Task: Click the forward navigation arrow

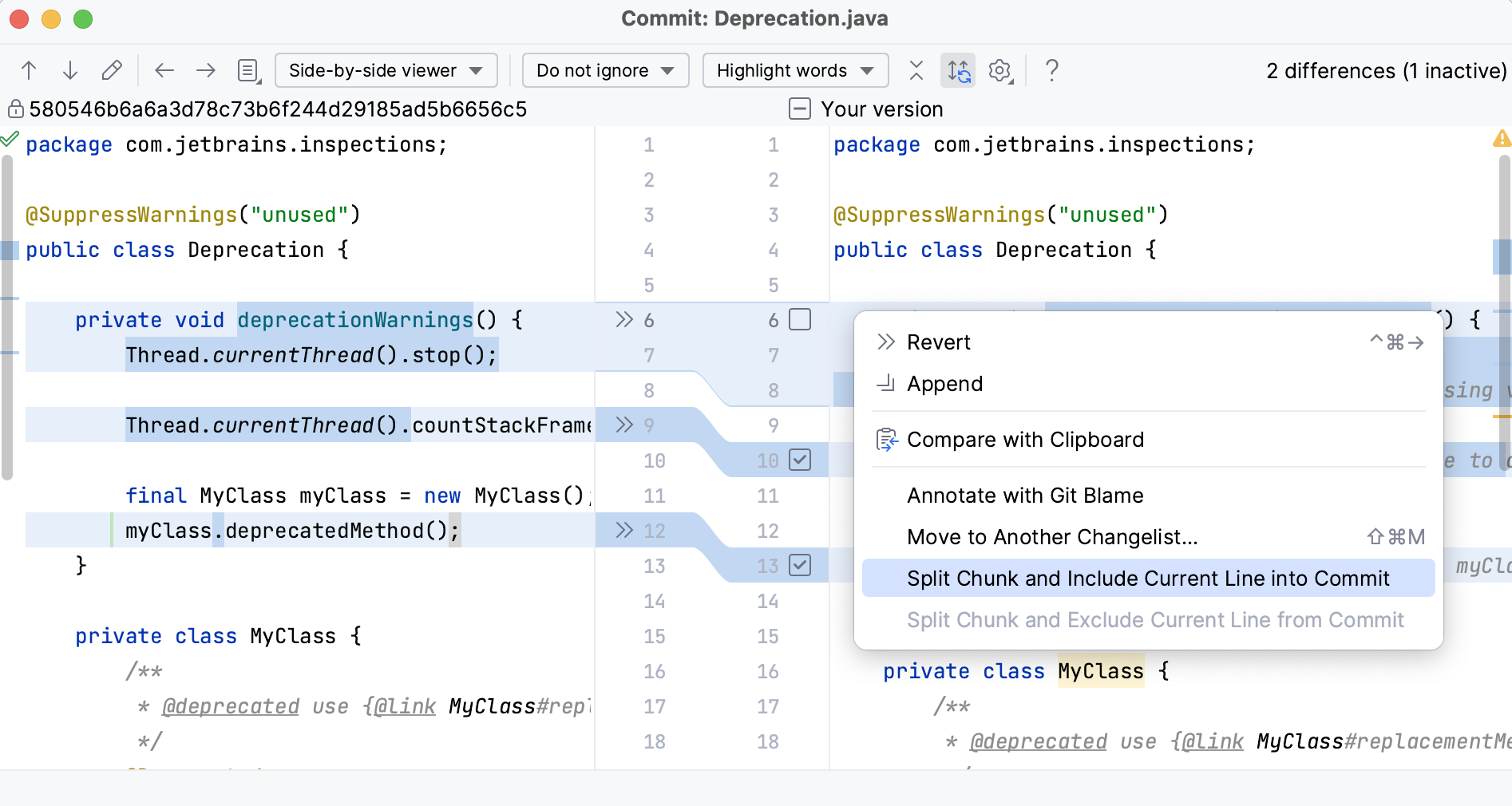Action: point(206,70)
